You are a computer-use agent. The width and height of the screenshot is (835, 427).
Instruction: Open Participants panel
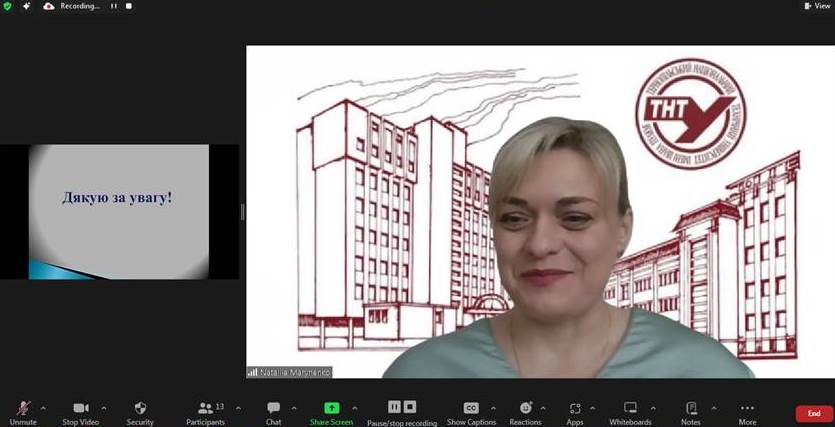click(x=206, y=413)
